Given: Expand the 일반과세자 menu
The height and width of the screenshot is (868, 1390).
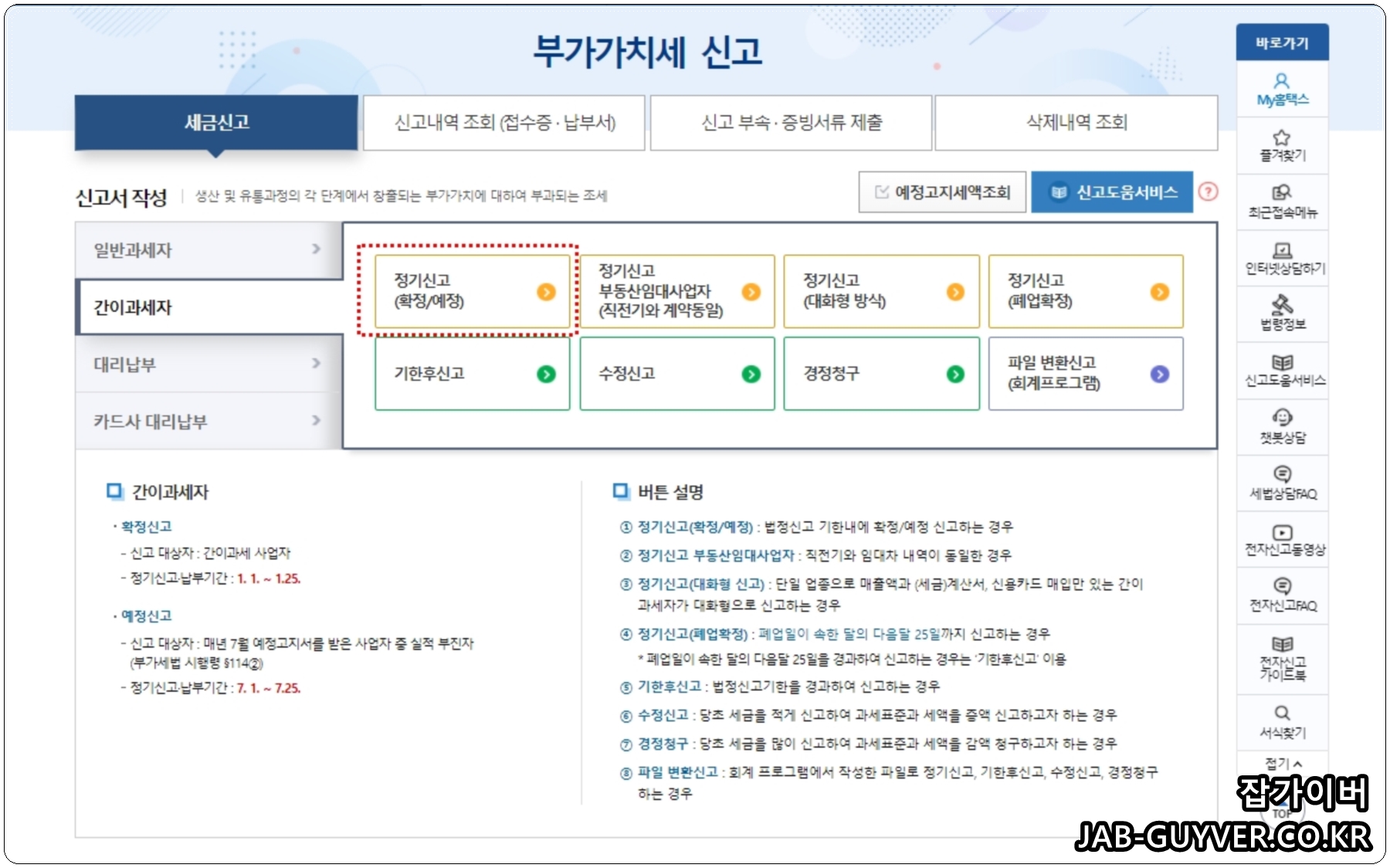Looking at the screenshot, I should (x=205, y=250).
